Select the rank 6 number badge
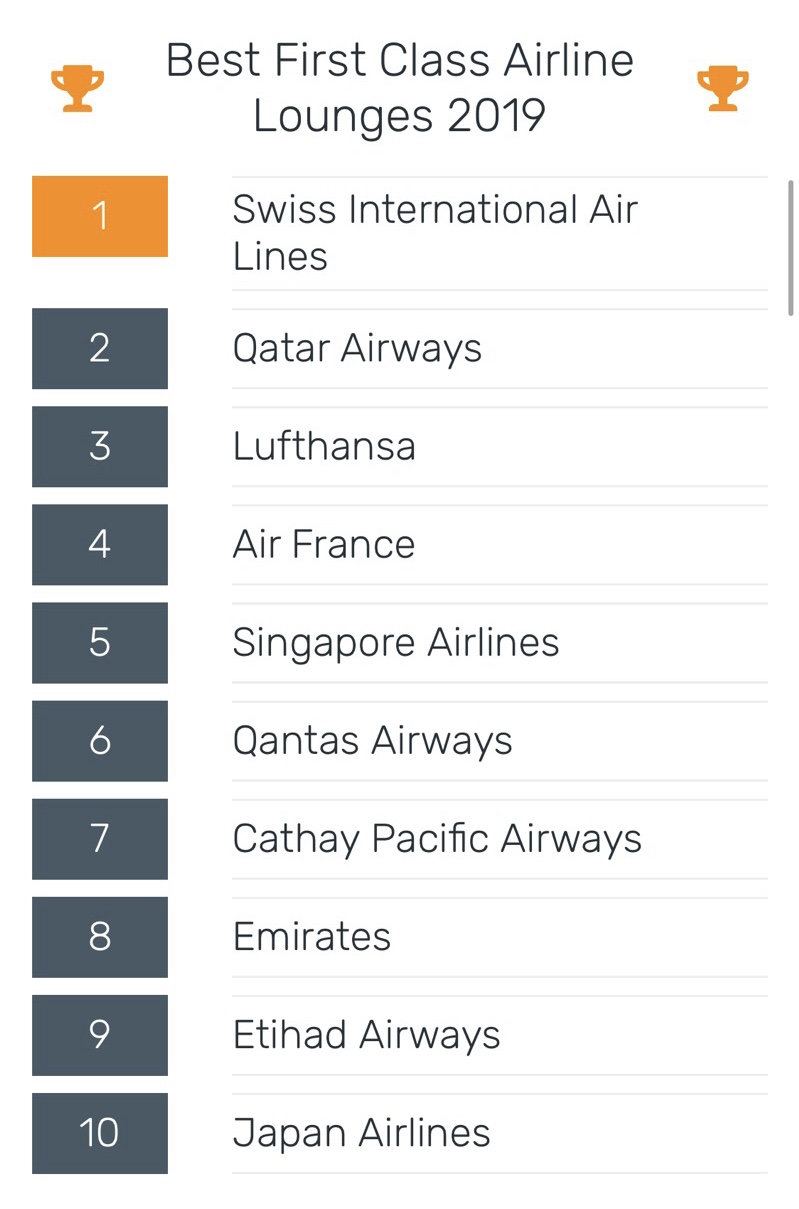This screenshot has width=799, height=1209. pos(100,740)
